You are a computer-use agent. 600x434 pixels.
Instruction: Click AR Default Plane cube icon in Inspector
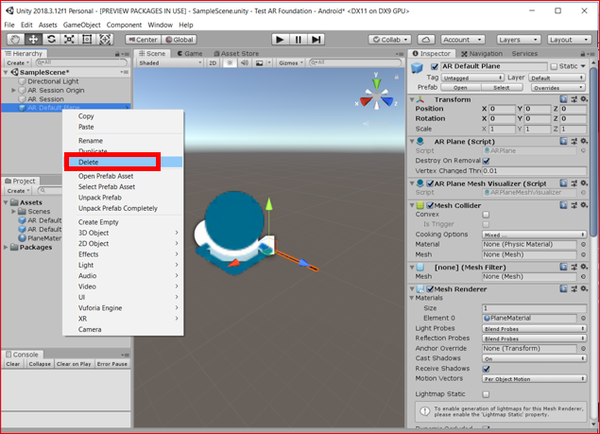pos(417,68)
